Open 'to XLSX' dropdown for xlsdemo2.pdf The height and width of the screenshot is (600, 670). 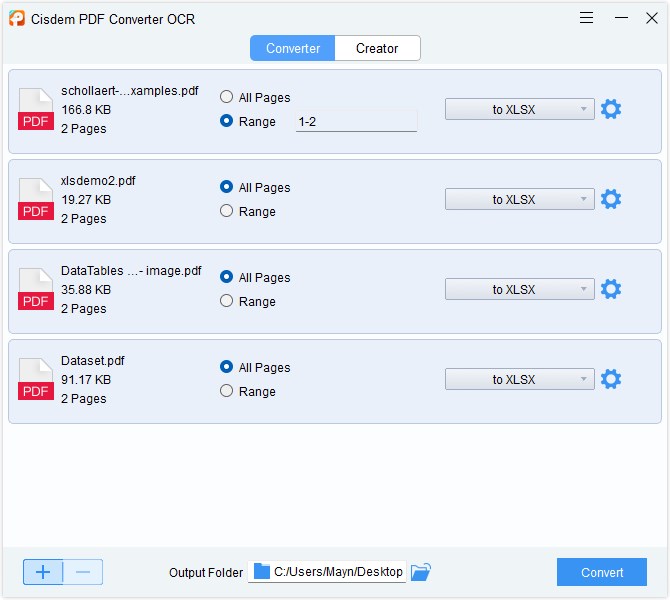[520, 199]
